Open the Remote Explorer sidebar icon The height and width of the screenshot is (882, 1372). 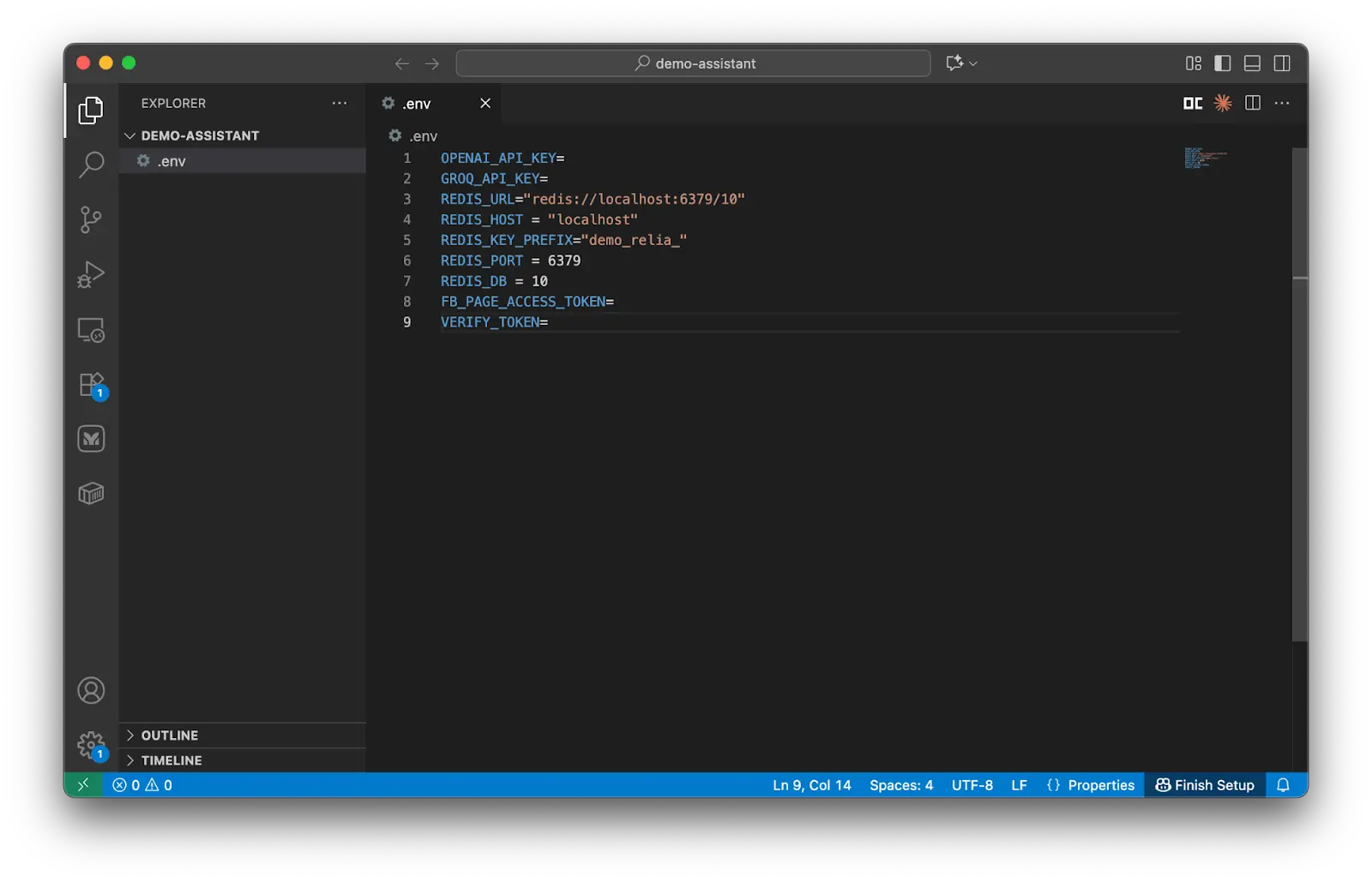point(90,330)
